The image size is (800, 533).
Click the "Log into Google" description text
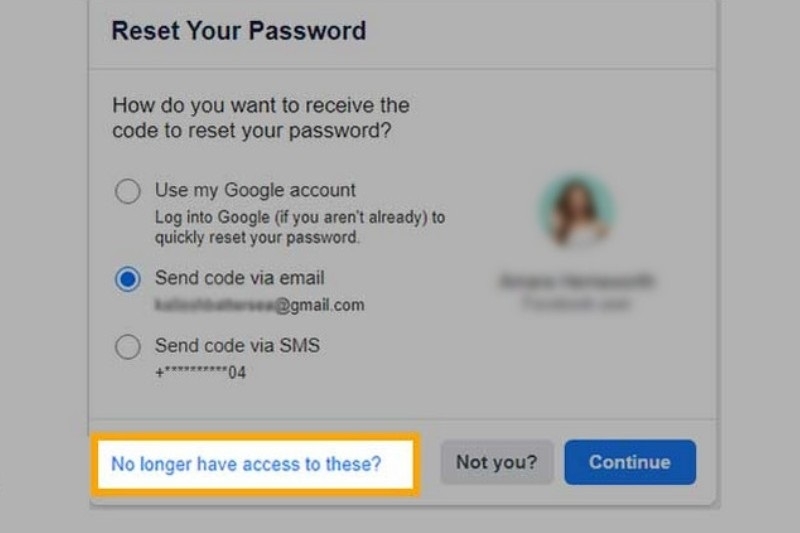[x=299, y=226]
